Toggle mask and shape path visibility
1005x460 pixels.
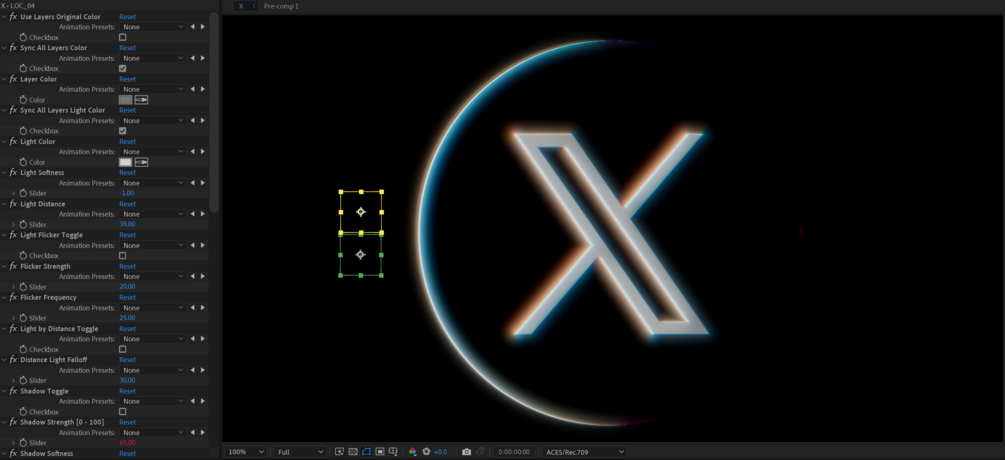coord(366,452)
